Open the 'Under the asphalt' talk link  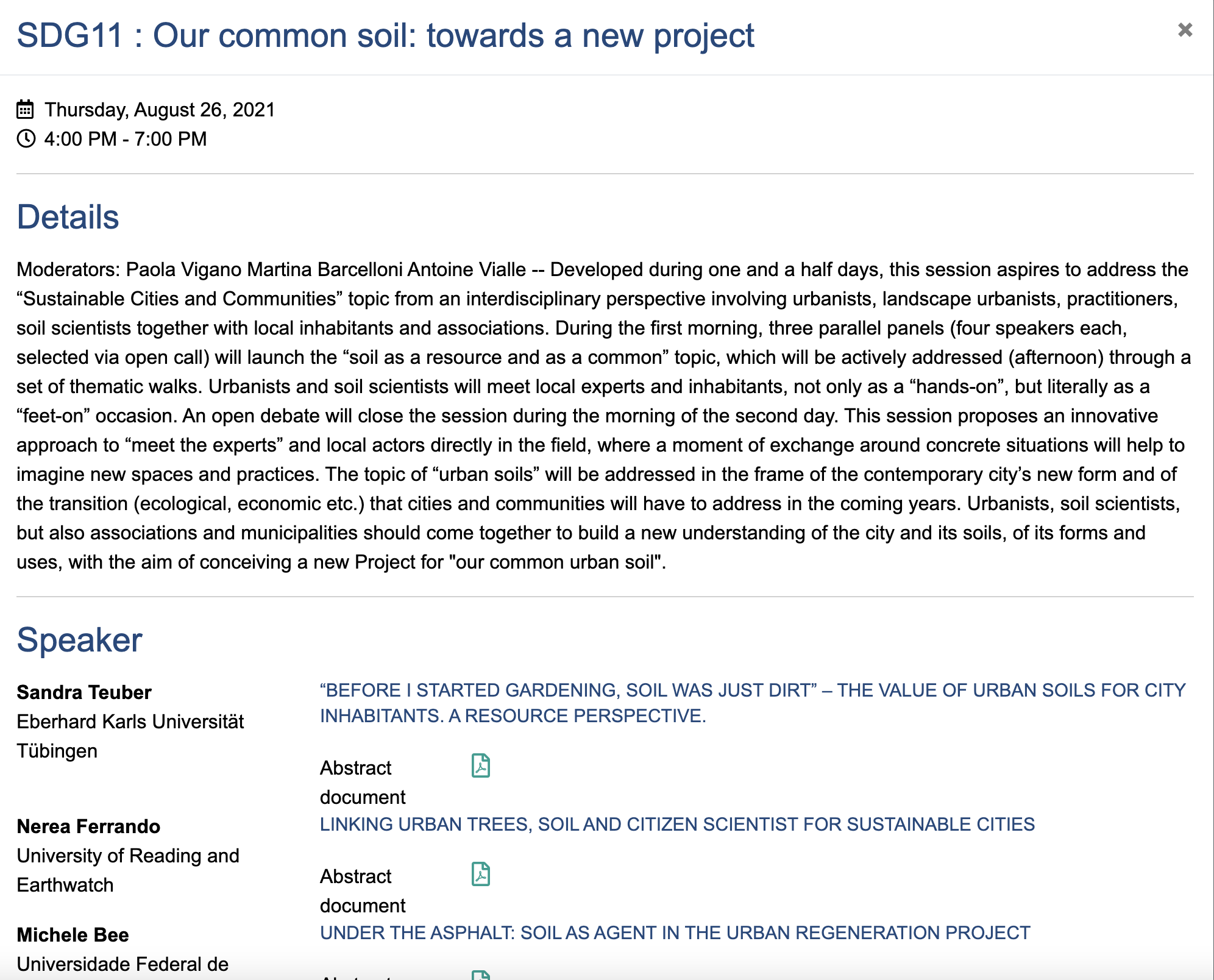tap(675, 932)
